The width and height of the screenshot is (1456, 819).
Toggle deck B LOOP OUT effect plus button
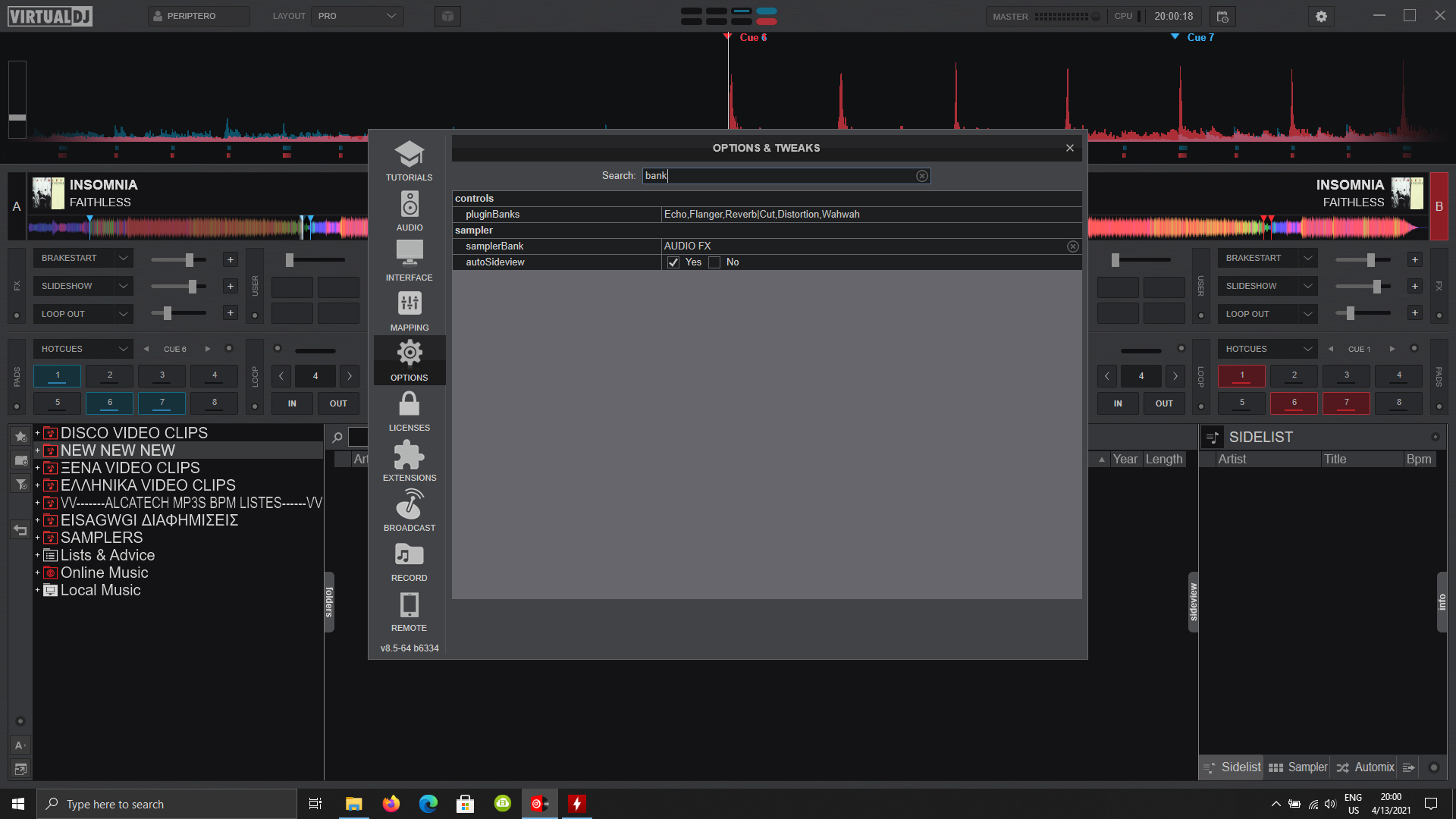coord(1414,312)
